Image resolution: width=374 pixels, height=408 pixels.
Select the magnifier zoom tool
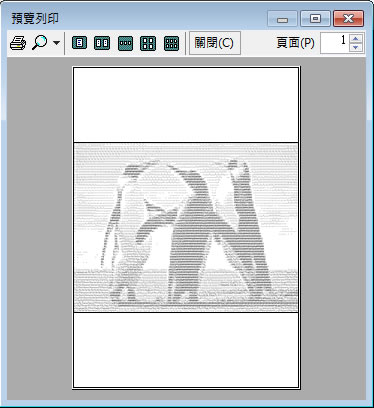pos(39,43)
